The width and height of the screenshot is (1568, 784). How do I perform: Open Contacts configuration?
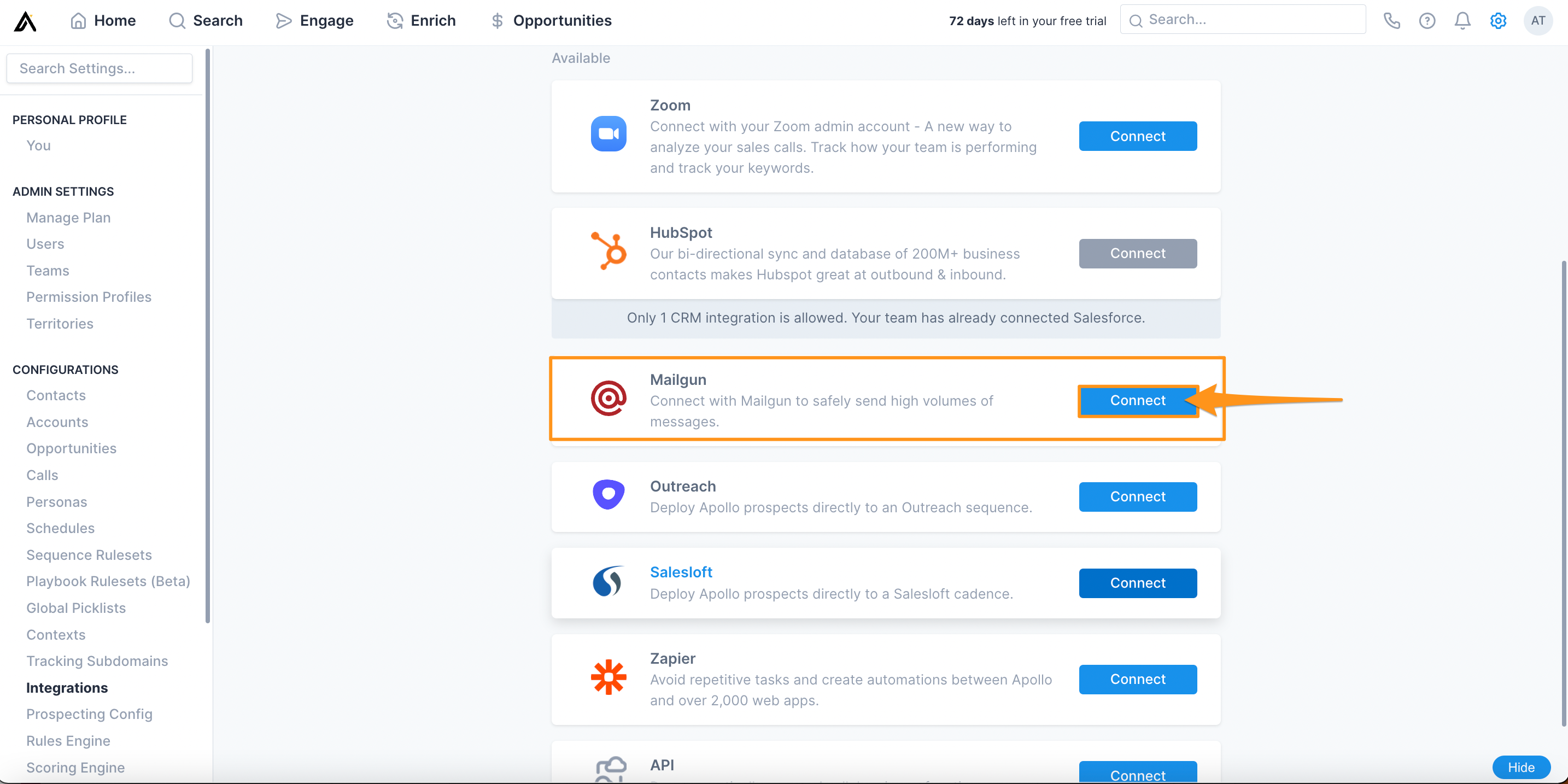coord(56,396)
